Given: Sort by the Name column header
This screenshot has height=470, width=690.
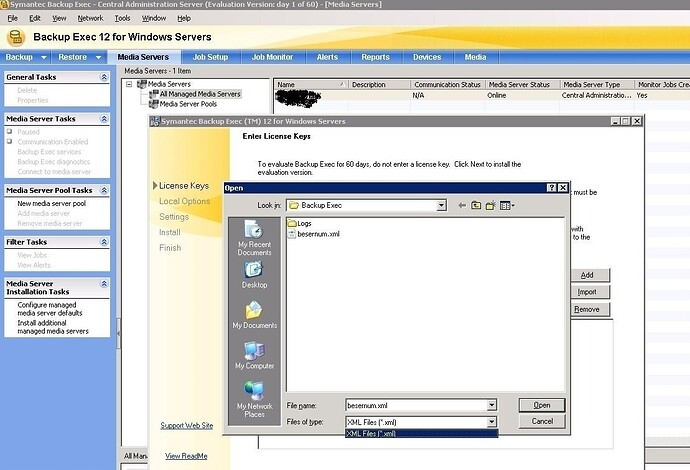Looking at the screenshot, I should click(311, 84).
